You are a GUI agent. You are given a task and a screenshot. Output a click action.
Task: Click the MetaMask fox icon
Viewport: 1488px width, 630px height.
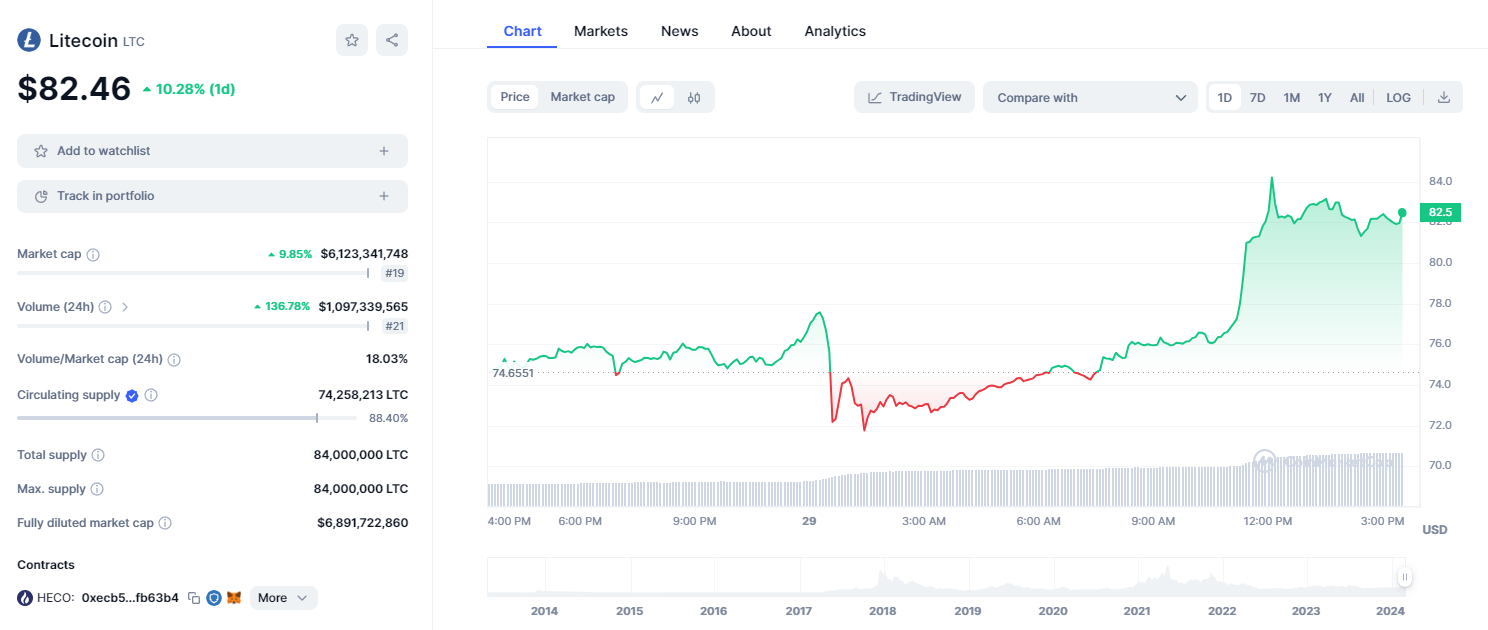point(234,598)
